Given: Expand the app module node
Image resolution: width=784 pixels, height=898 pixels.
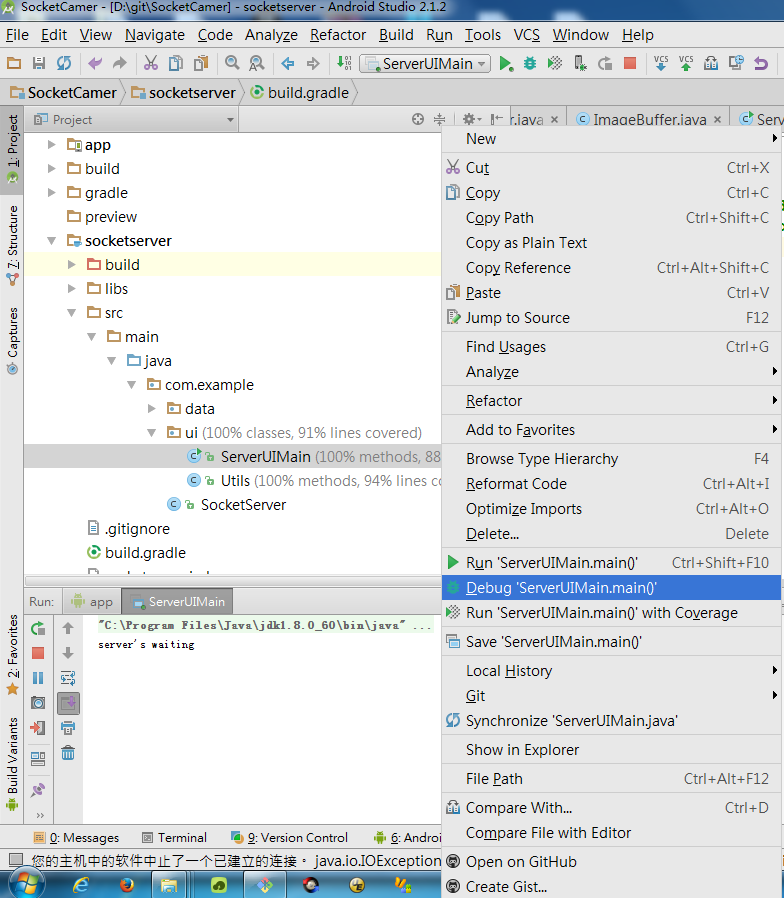Looking at the screenshot, I should click(52, 144).
